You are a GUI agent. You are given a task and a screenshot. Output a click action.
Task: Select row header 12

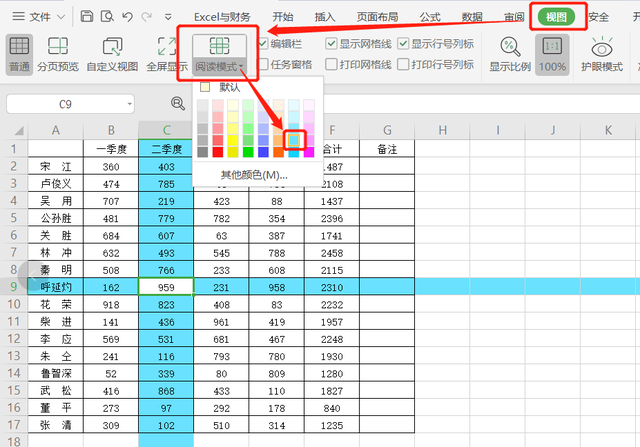point(13,339)
